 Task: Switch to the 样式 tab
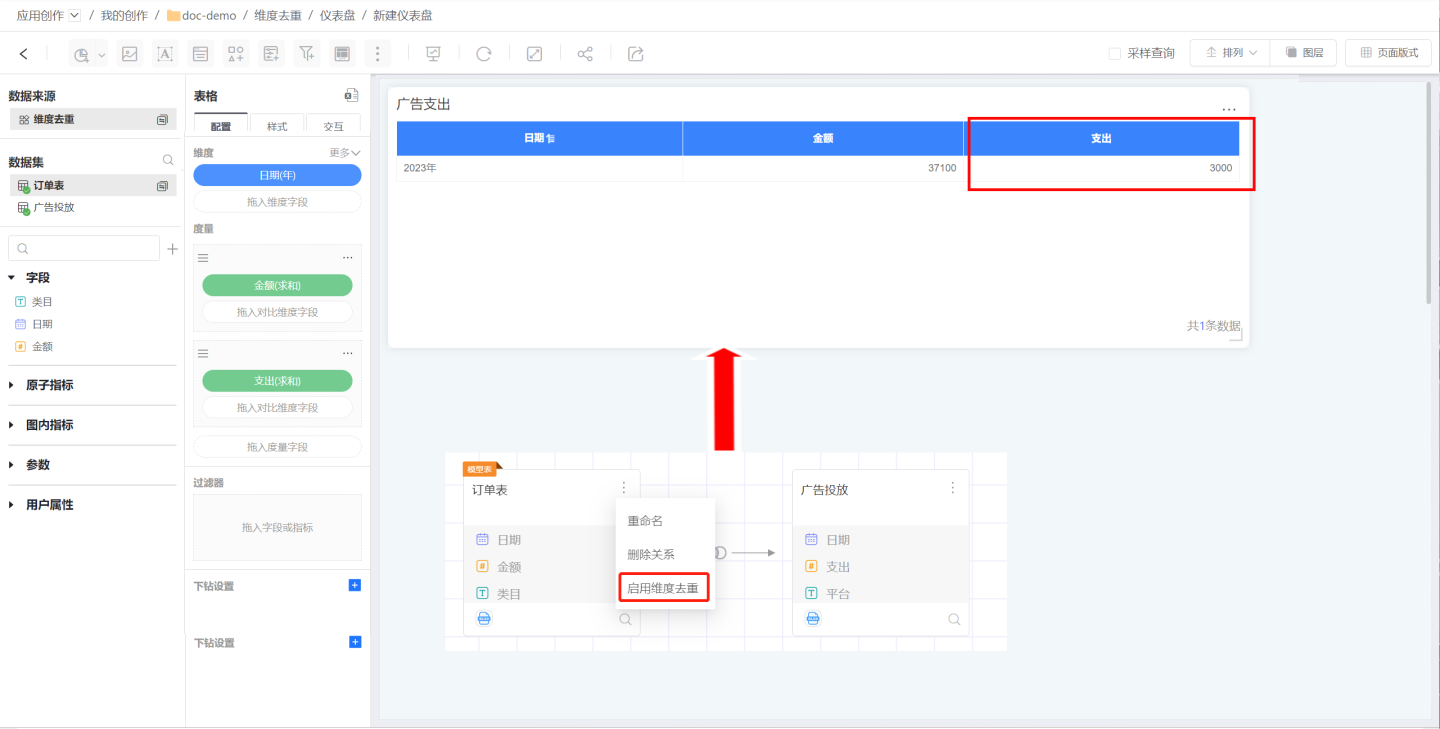click(277, 126)
